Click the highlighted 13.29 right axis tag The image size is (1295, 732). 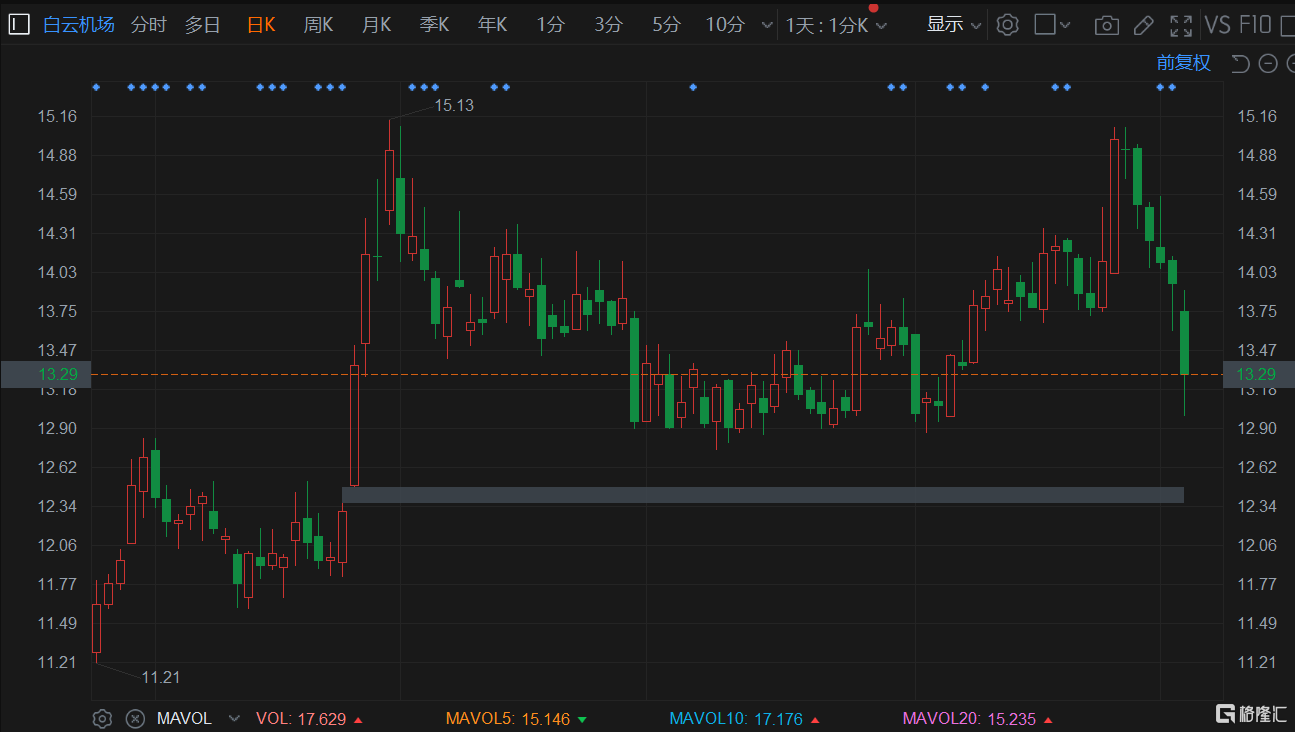[x=1258, y=374]
